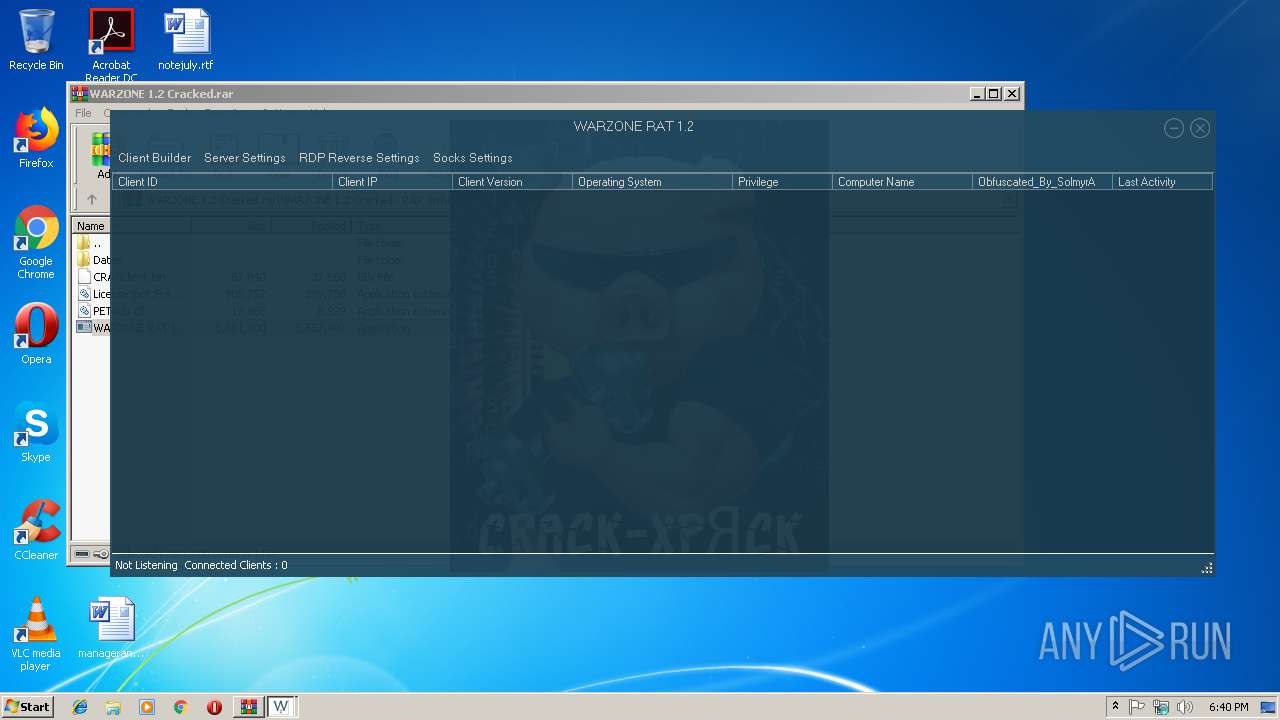The height and width of the screenshot is (720, 1280).
Task: Open the Start menu
Action: coord(27,707)
